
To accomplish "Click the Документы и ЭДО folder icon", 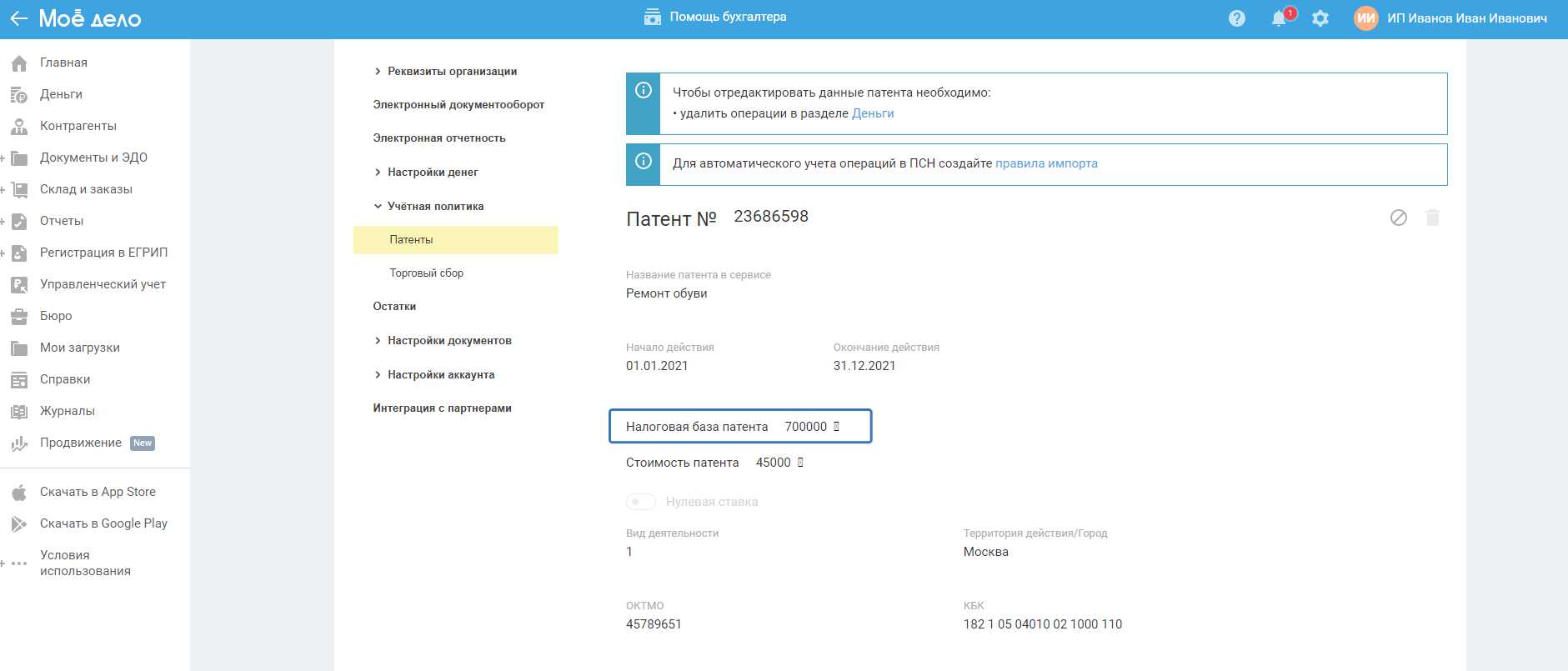I will (19, 158).
